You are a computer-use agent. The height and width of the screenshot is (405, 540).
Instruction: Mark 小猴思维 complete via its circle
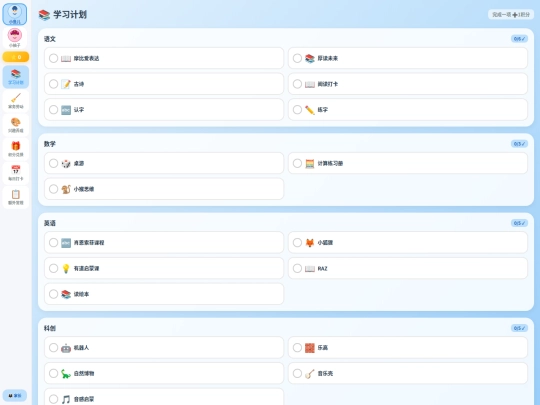[53, 189]
